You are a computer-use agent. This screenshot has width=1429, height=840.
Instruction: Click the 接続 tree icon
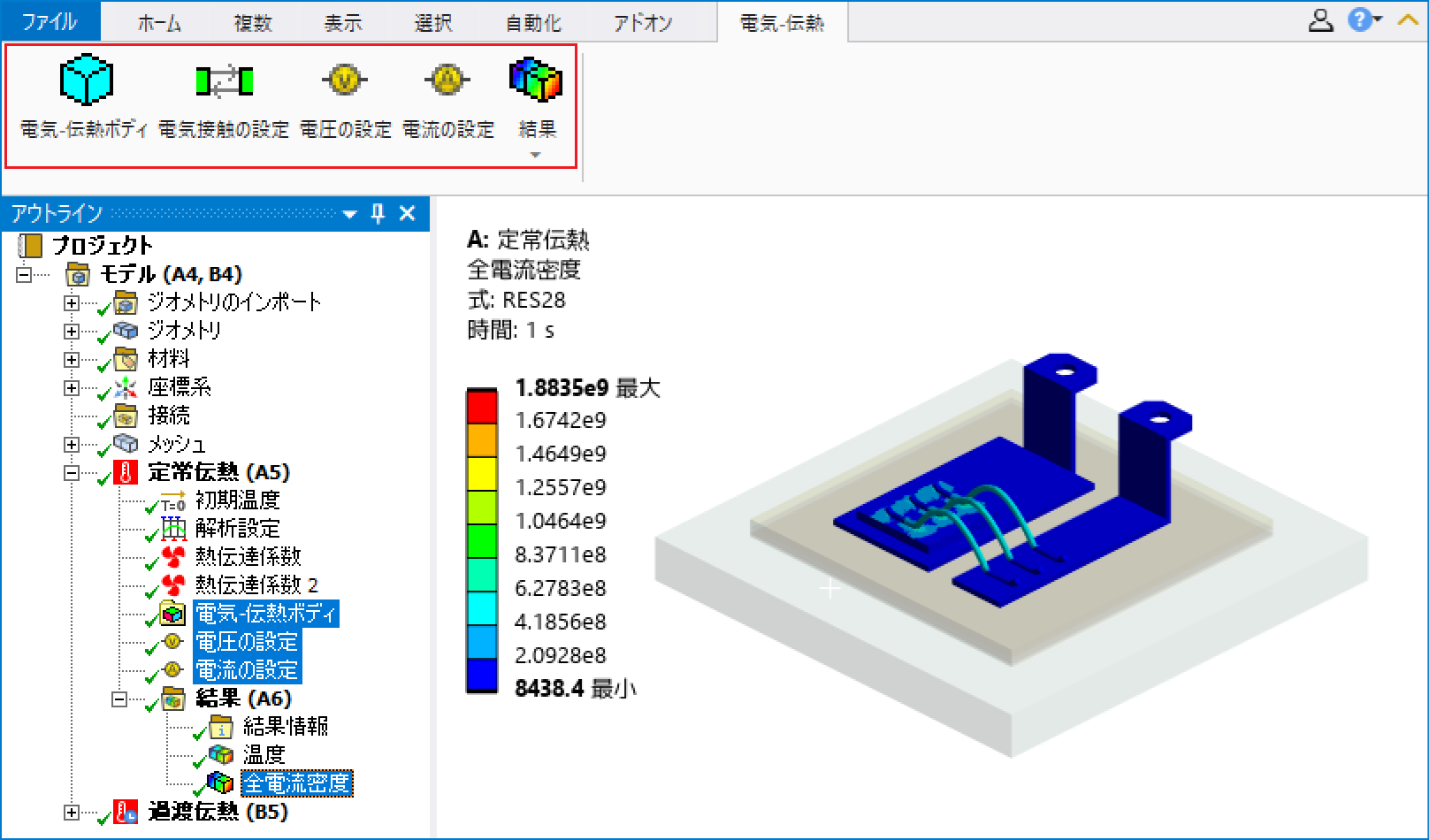coord(126,416)
